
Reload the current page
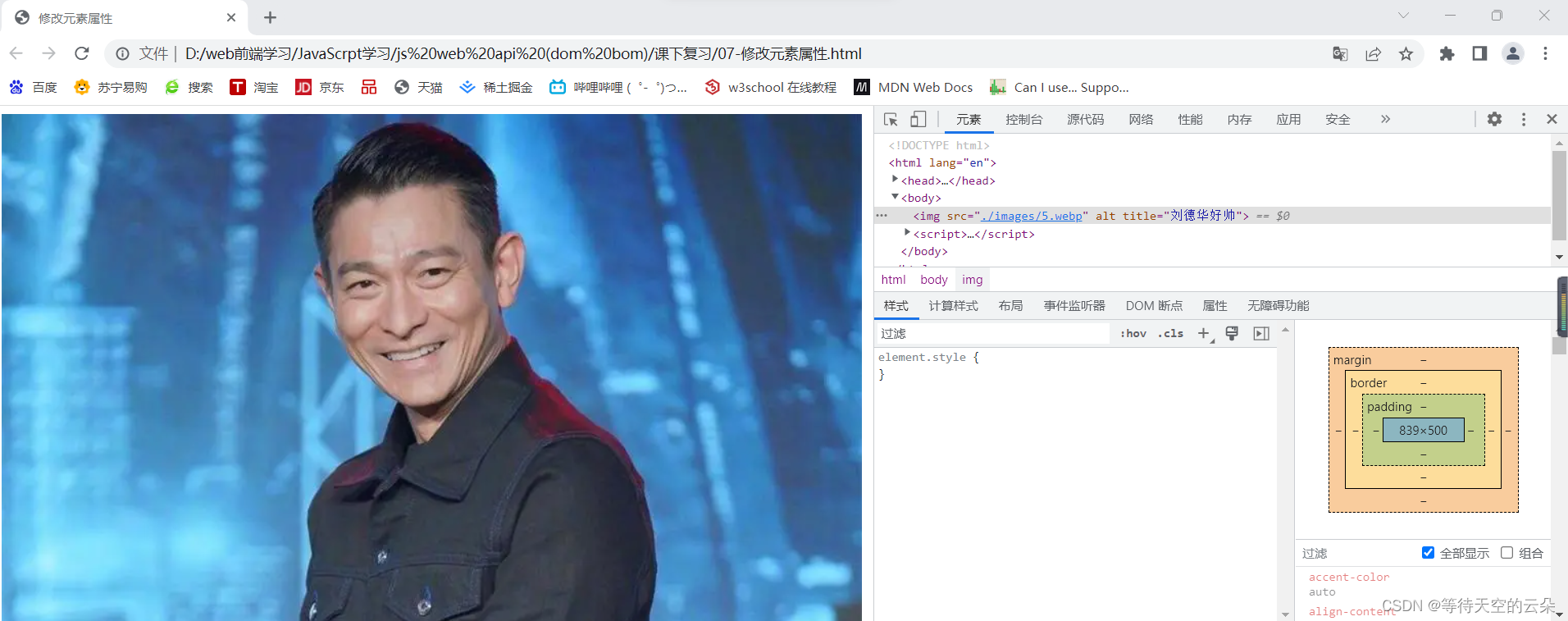point(81,53)
